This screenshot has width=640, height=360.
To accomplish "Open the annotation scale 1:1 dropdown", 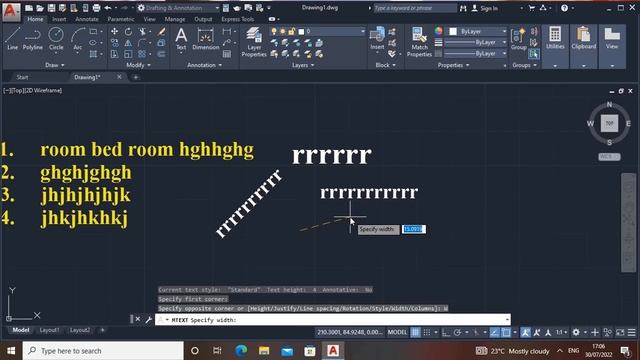I will pos(562,332).
